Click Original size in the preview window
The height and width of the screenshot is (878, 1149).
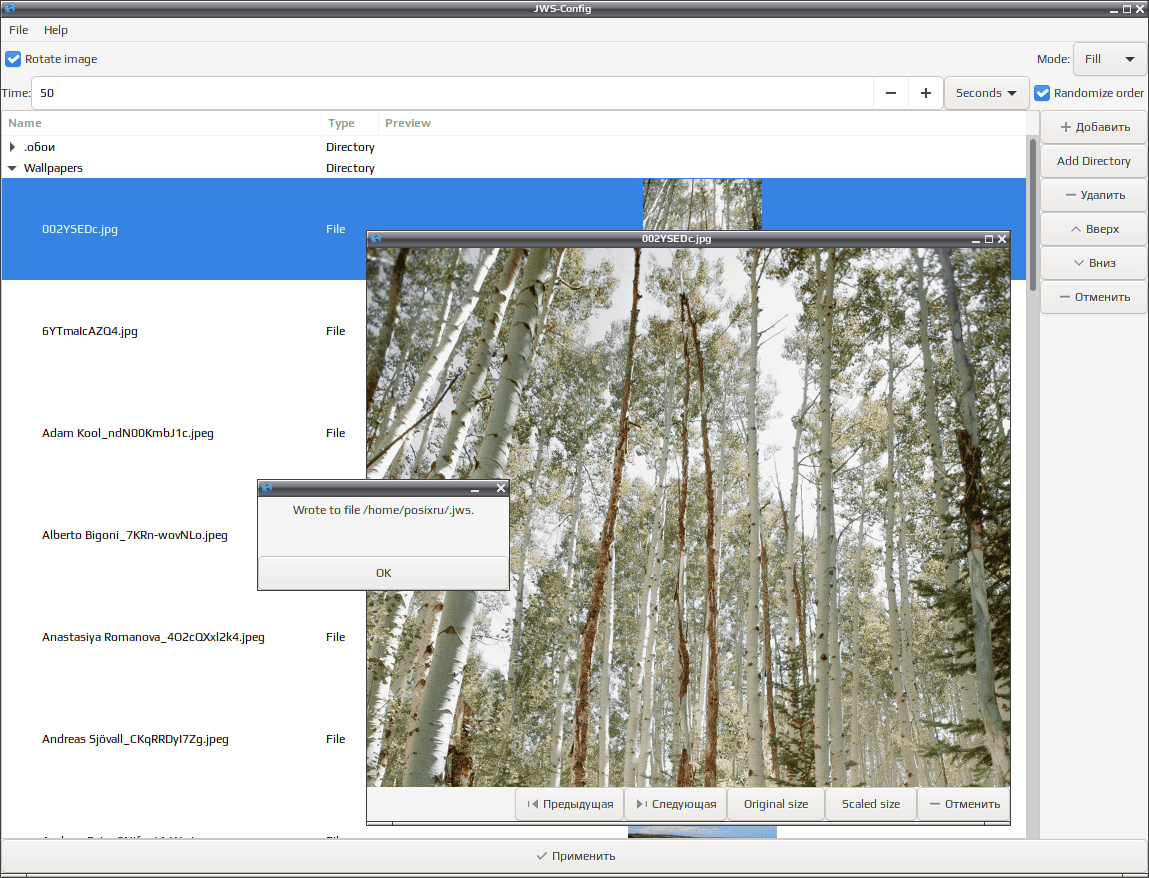click(776, 804)
